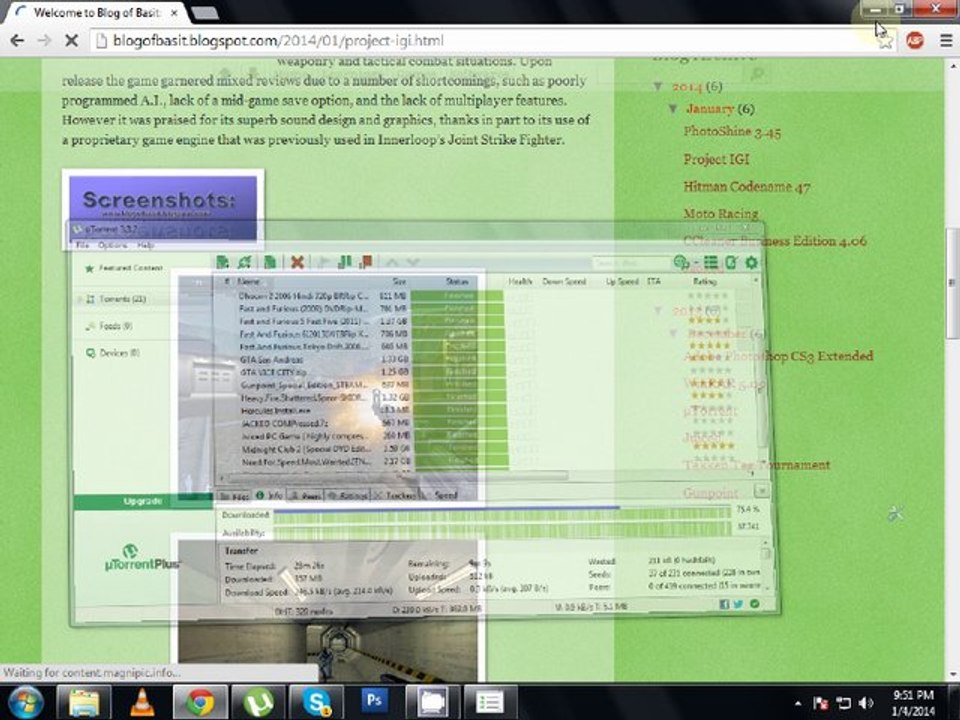Click Add Torrent icon in uTorrent toolbar
The width and height of the screenshot is (960, 720).
coord(222,263)
